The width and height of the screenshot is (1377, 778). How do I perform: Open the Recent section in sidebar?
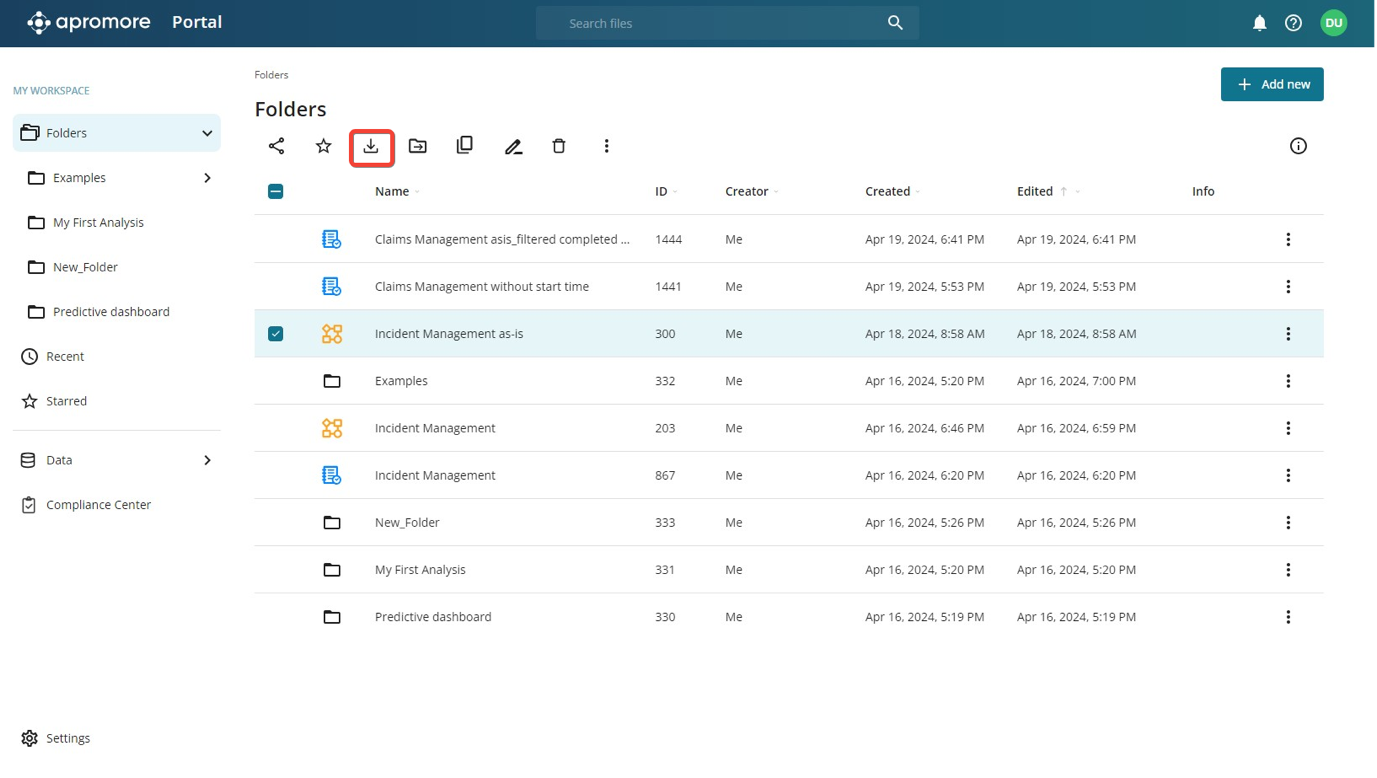point(65,356)
